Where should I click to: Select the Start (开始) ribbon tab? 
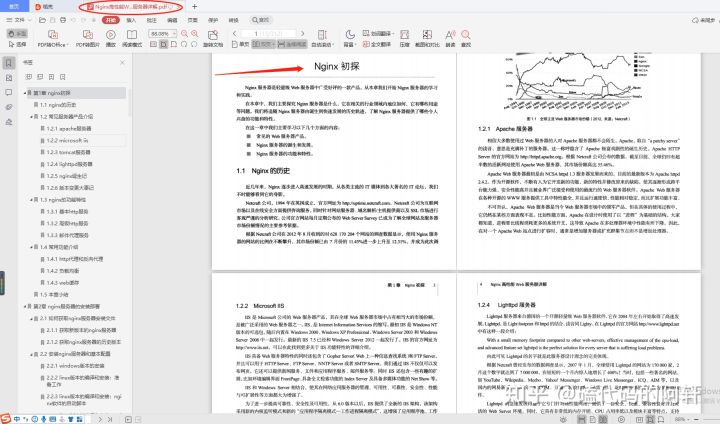111,20
